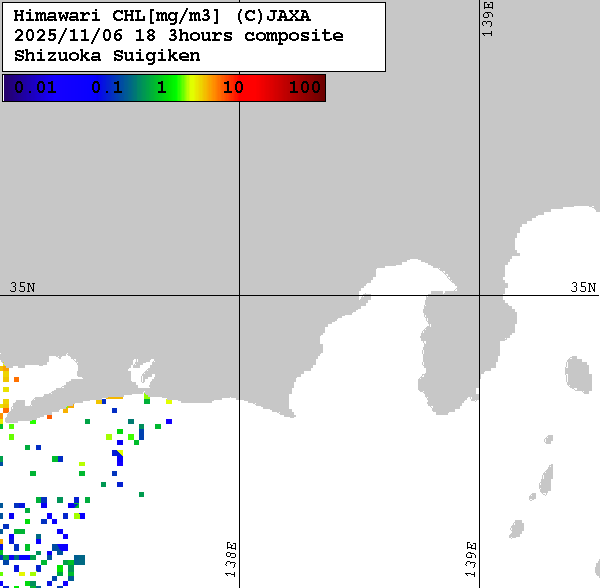600x588 pixels.
Task: Click the southernmost small island
Action: tap(517, 529)
